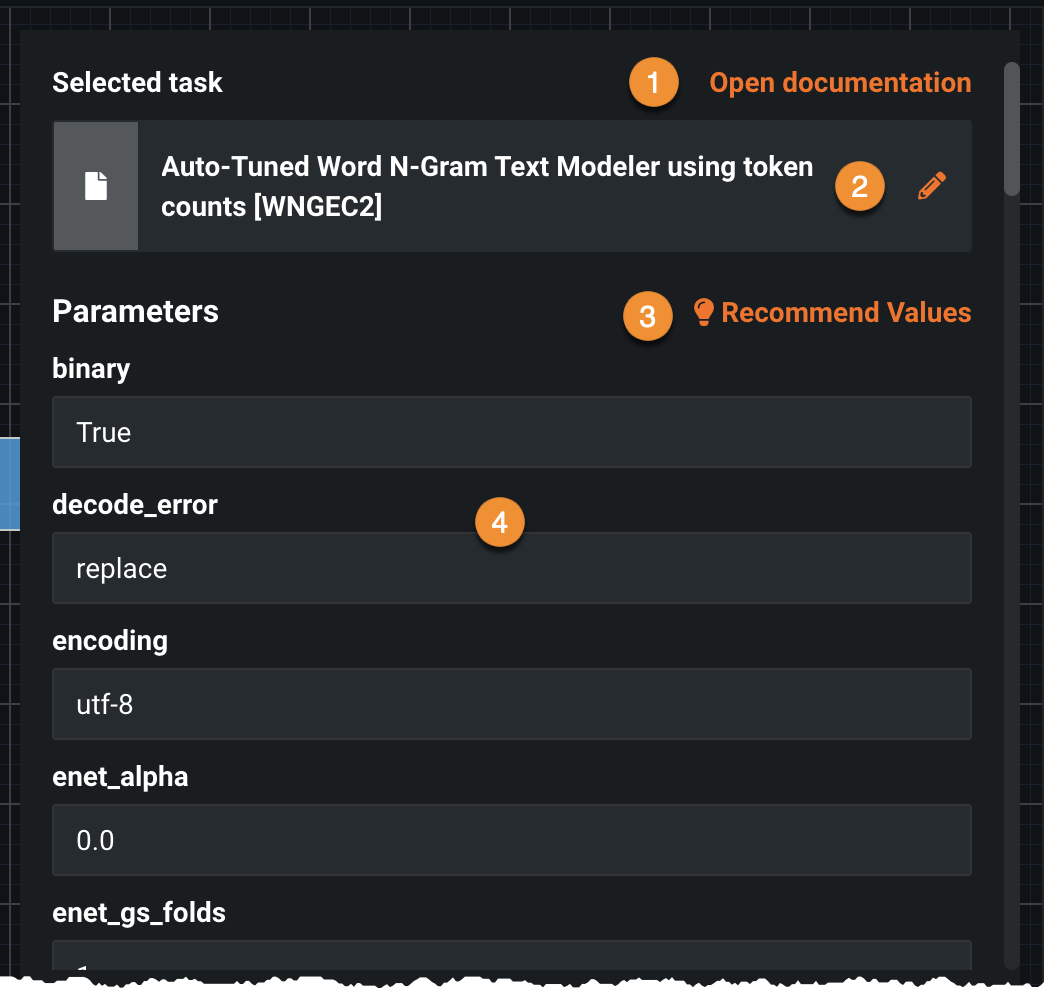Focus the encoding field showing utf-8
The image size is (1044, 988).
click(511, 704)
